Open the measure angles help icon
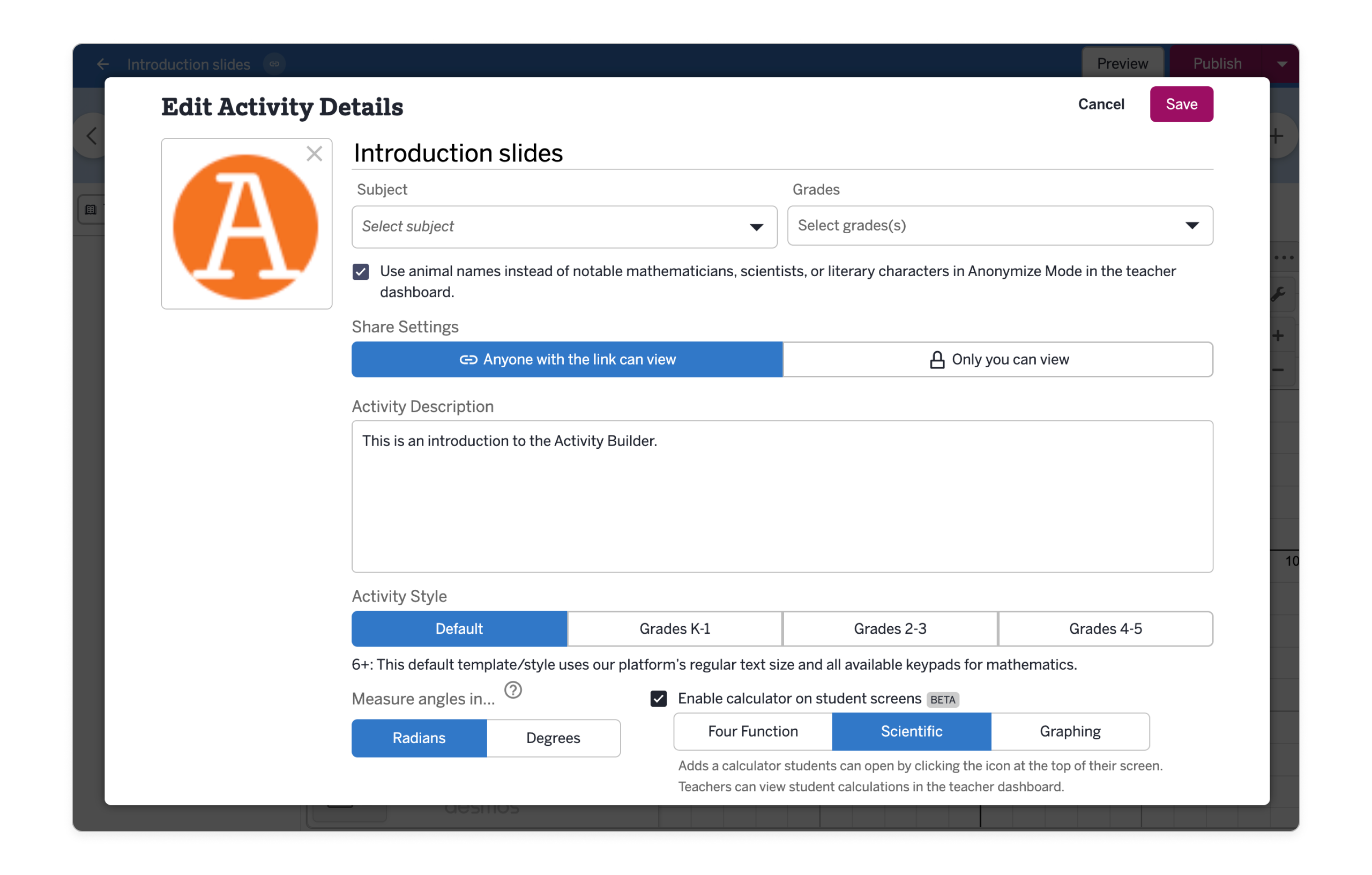 click(x=513, y=691)
